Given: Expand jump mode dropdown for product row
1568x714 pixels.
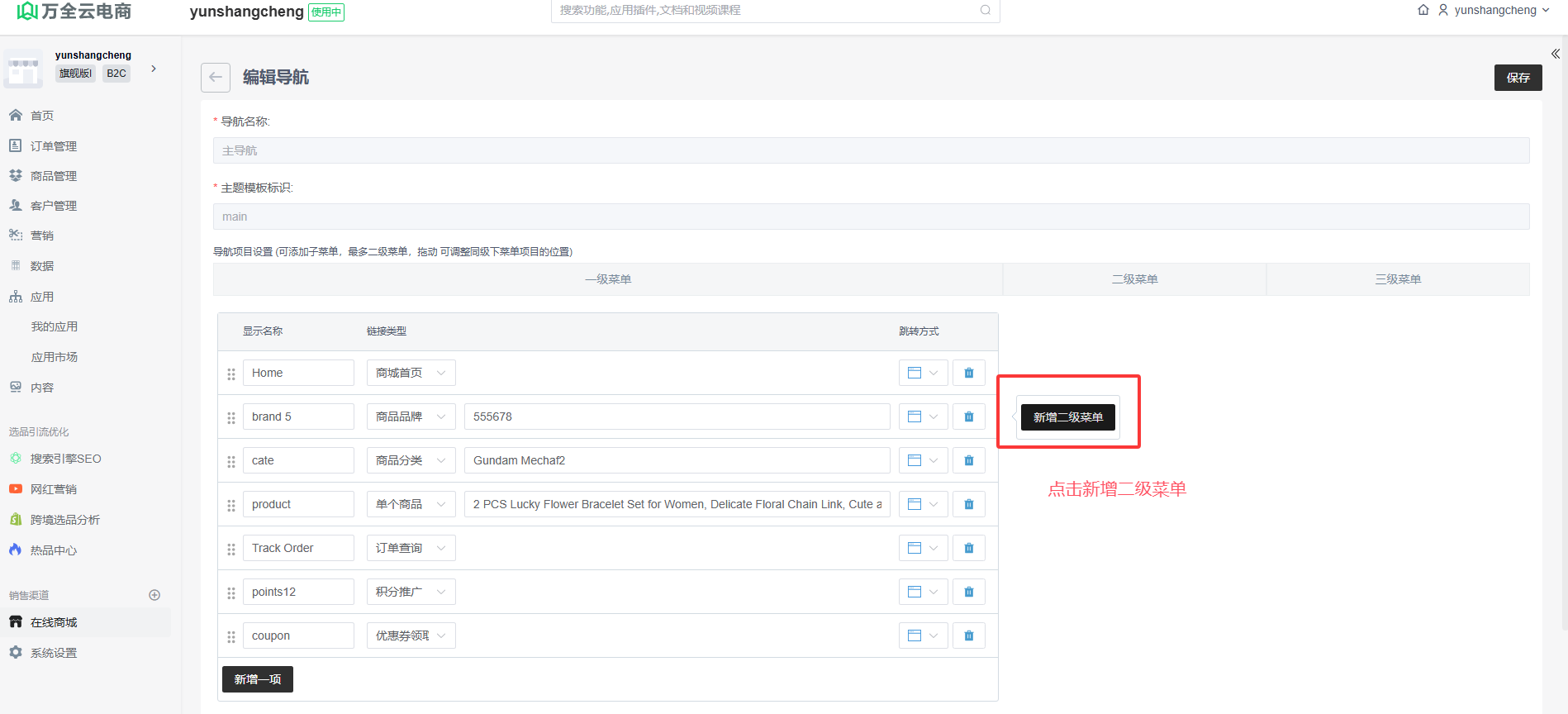Looking at the screenshot, I should tap(923, 504).
